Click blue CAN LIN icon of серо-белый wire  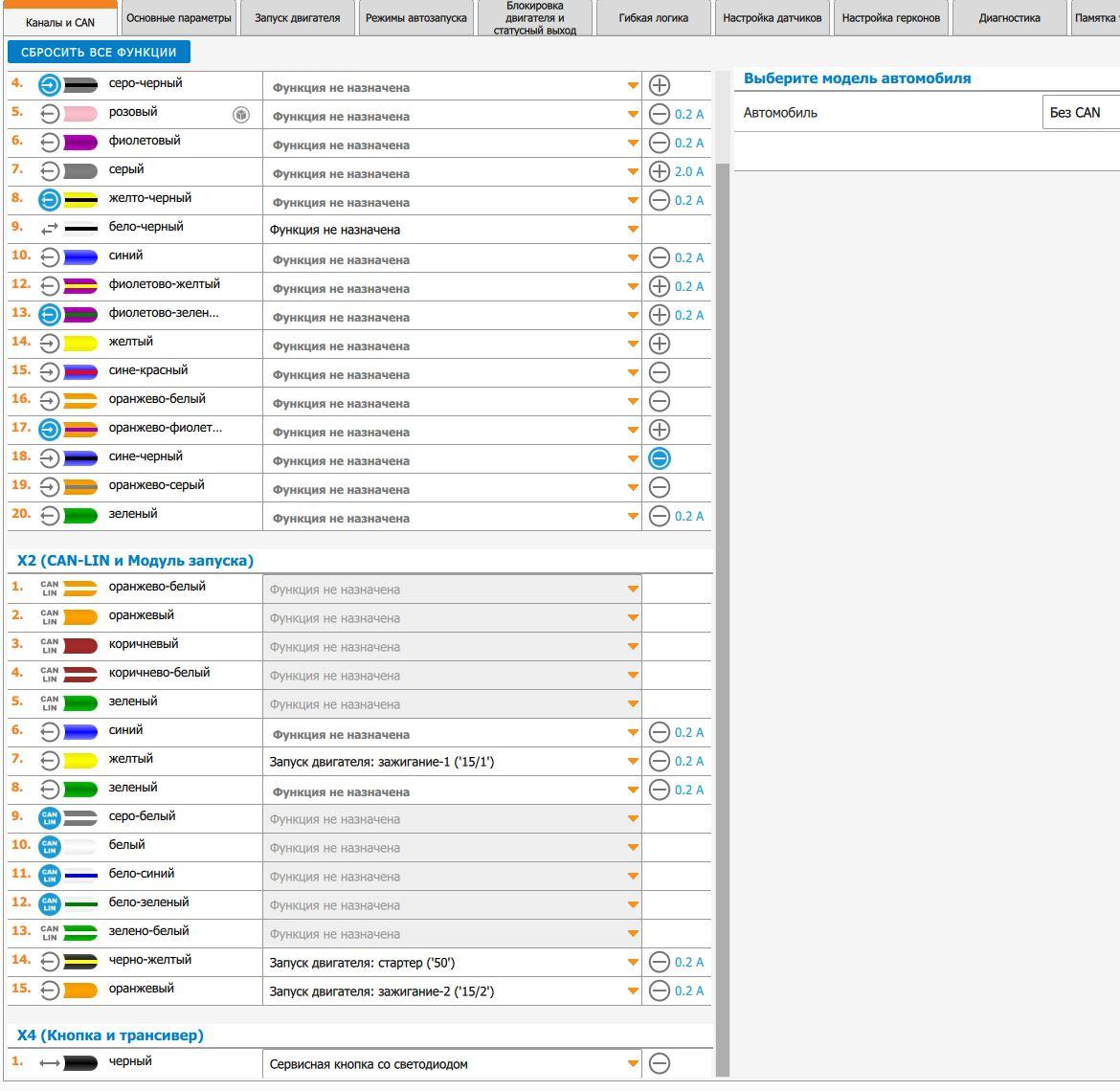49,818
